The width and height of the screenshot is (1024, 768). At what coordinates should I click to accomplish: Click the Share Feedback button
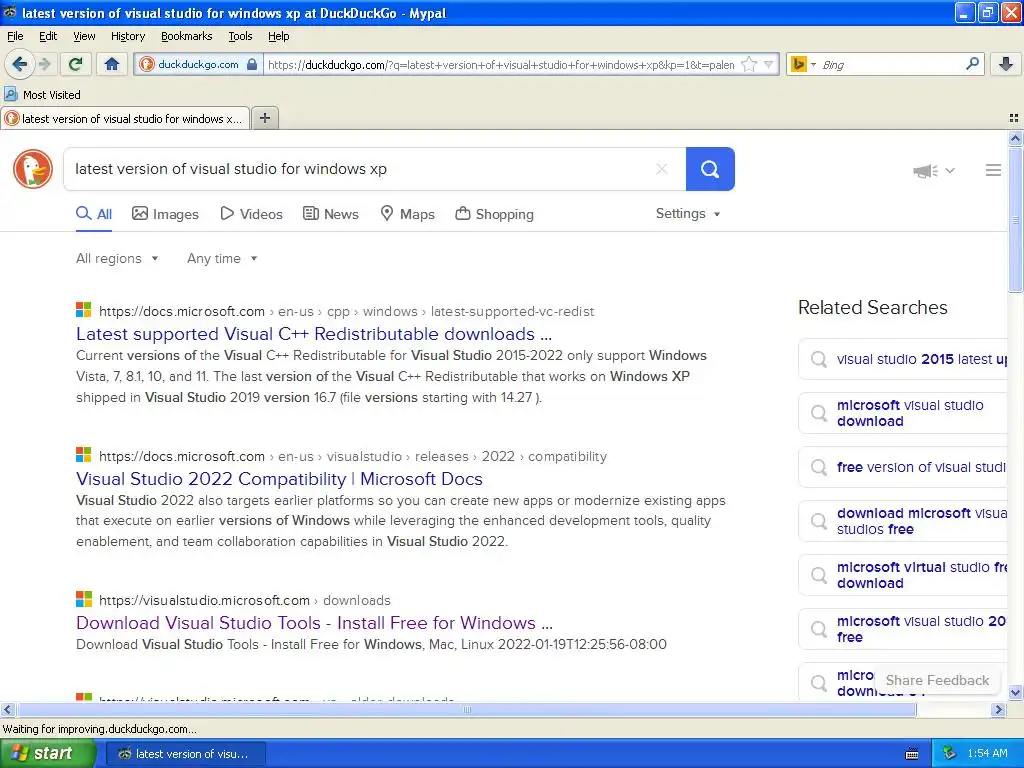[937, 680]
